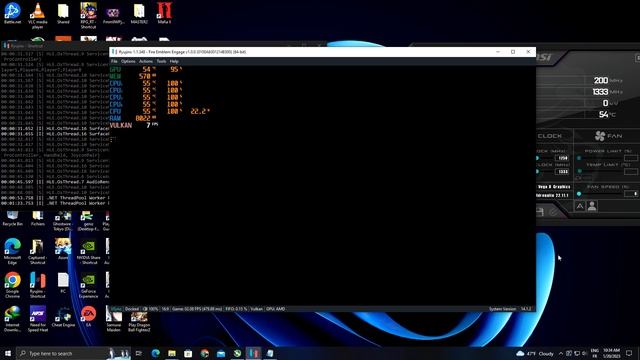Click the 16:9 aspect ratio in the status bar
640x360 pixels.
tap(165, 309)
